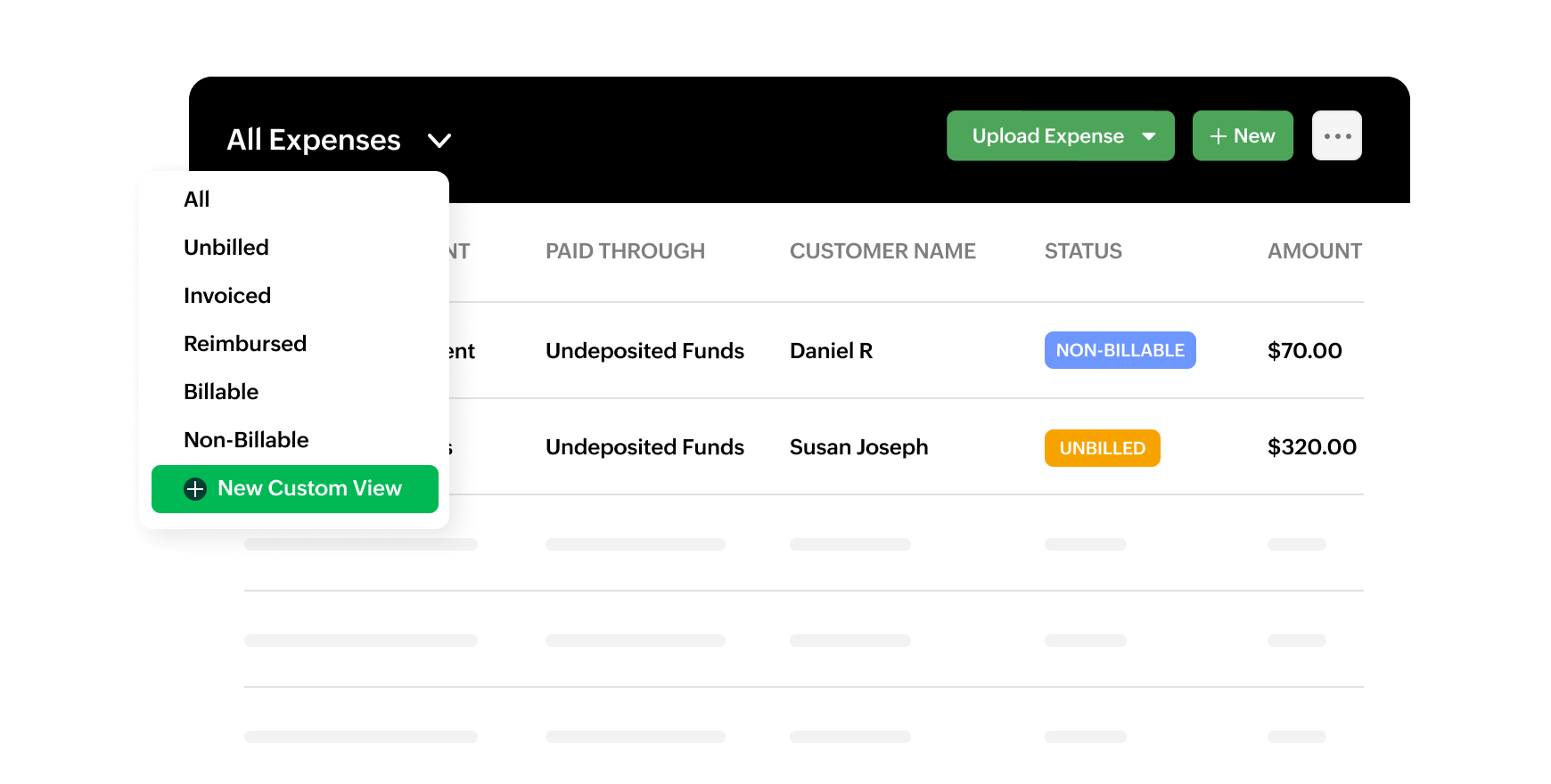The width and height of the screenshot is (1551, 784).
Task: Click the Customer Name column header
Action: pos(882,251)
